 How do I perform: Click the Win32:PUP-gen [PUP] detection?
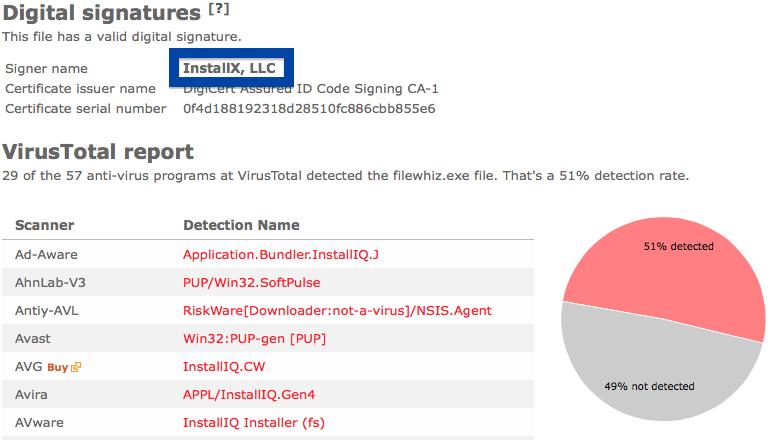[255, 339]
